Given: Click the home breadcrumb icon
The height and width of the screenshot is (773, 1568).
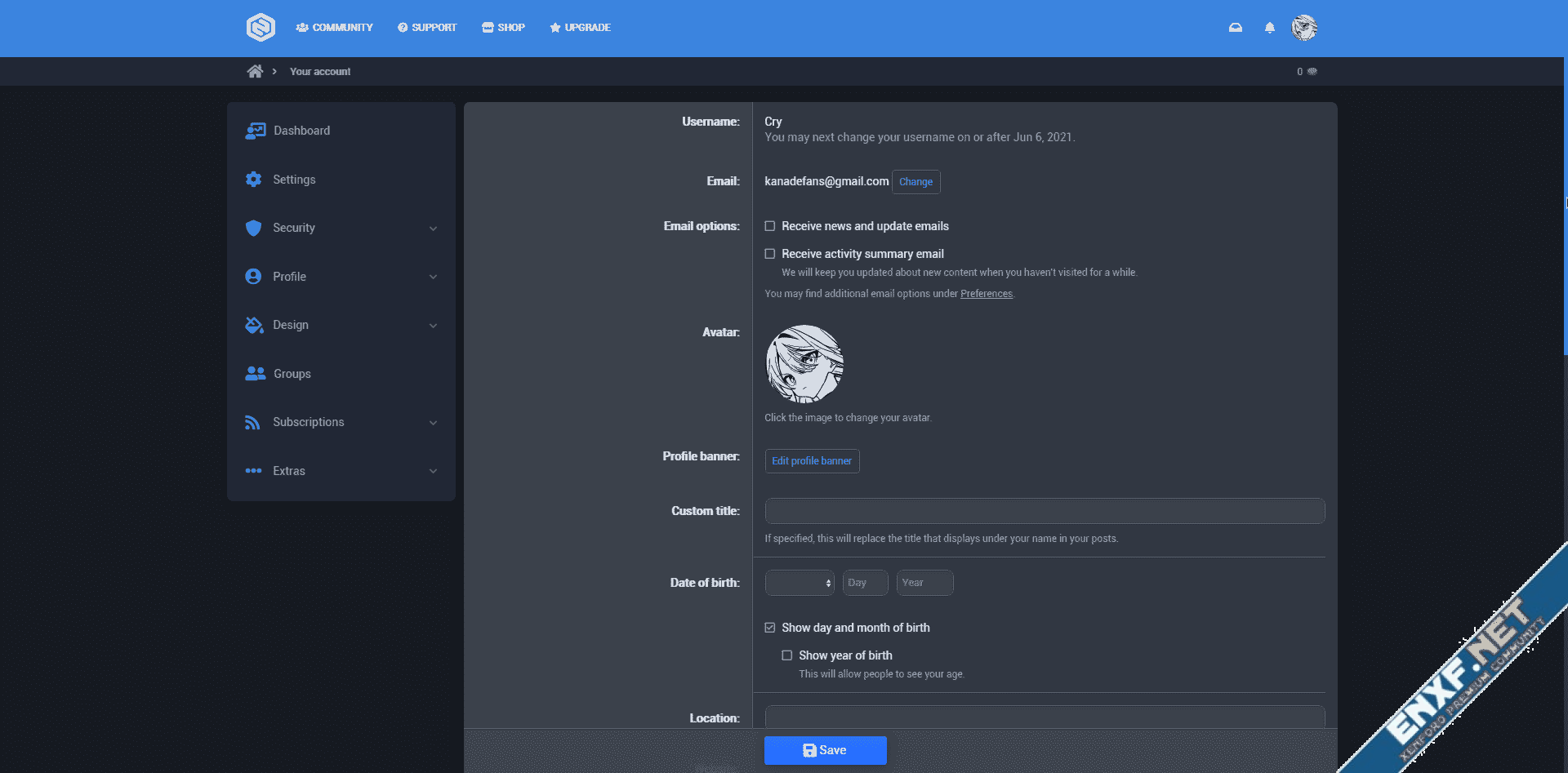Looking at the screenshot, I should tap(255, 72).
